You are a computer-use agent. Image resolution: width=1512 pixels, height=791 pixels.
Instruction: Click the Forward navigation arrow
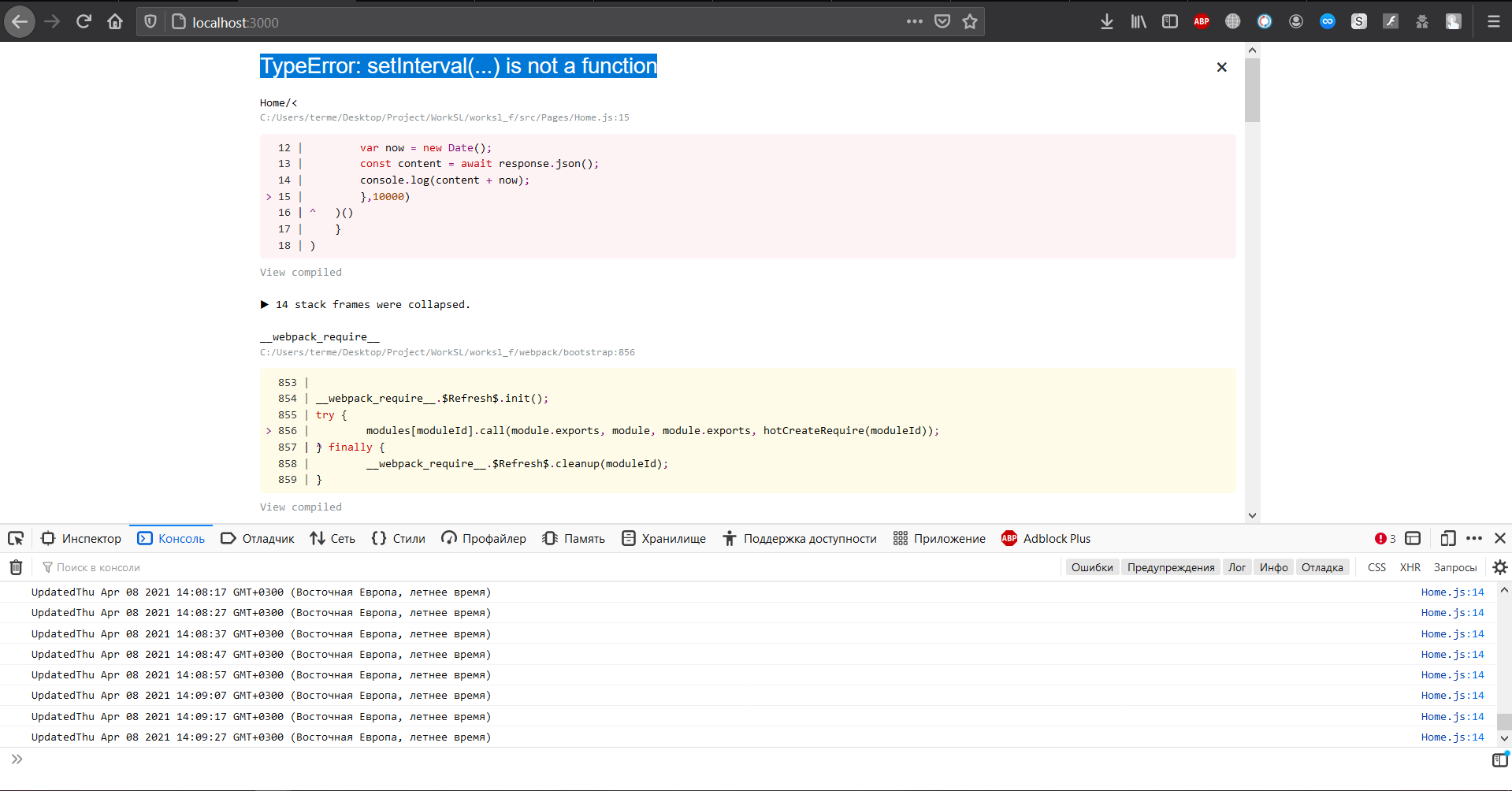click(x=52, y=22)
